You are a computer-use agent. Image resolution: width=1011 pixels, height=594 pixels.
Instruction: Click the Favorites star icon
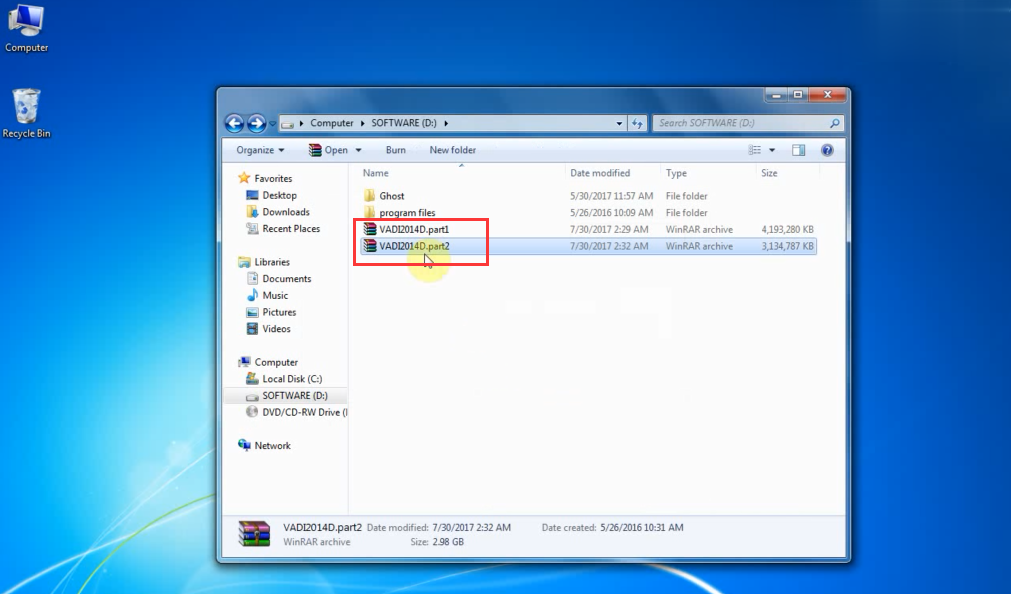tap(244, 178)
